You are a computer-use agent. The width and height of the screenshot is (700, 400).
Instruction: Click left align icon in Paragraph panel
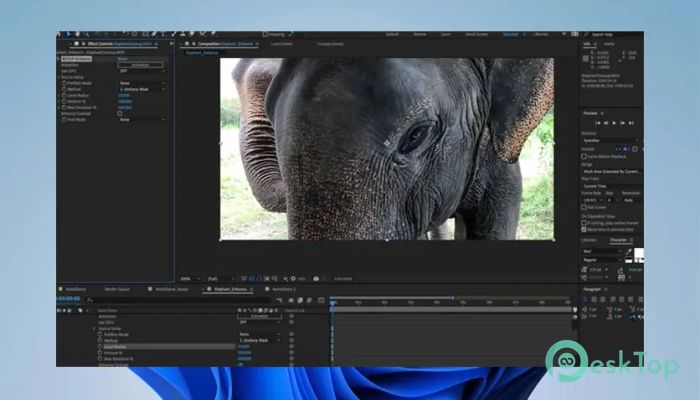[x=586, y=300]
